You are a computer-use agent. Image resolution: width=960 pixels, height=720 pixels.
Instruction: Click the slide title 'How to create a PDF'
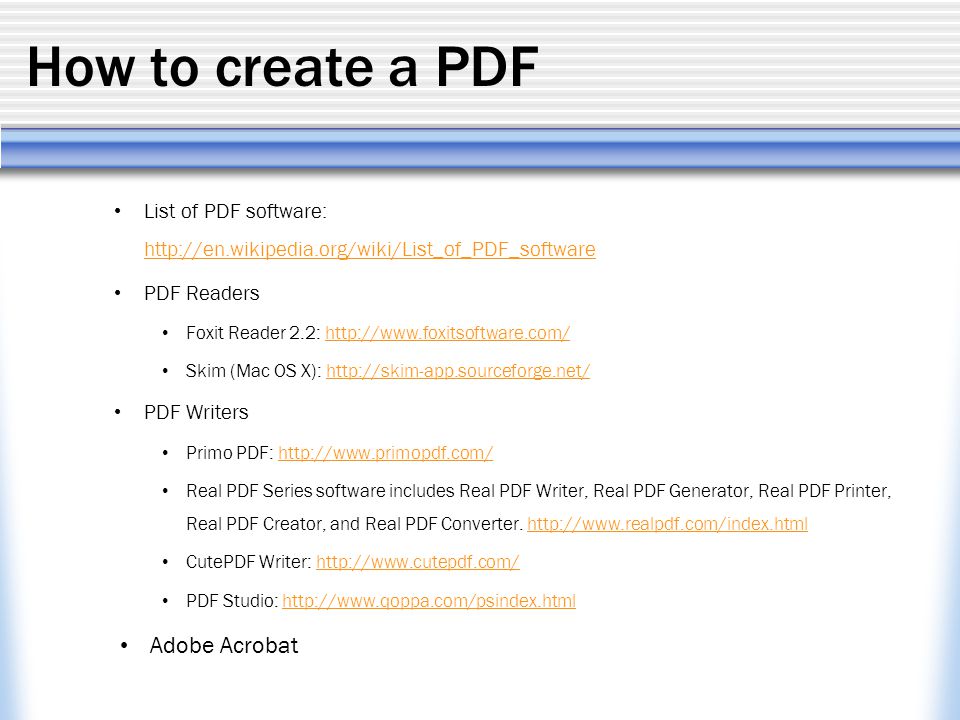point(283,67)
